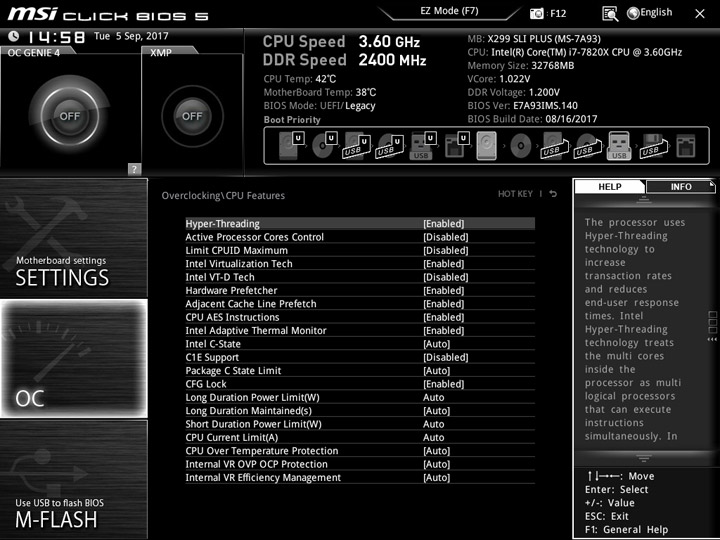Select the UEFI network boot icon

(x=456, y=146)
